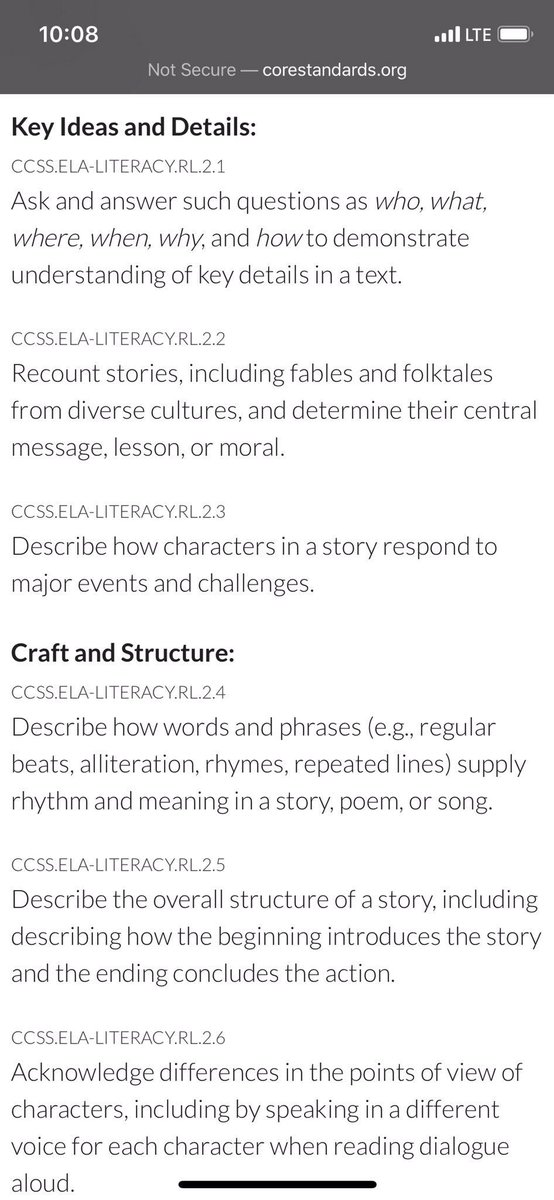Tap the LTE network indicator
The image size is (554, 1200).
(x=476, y=35)
